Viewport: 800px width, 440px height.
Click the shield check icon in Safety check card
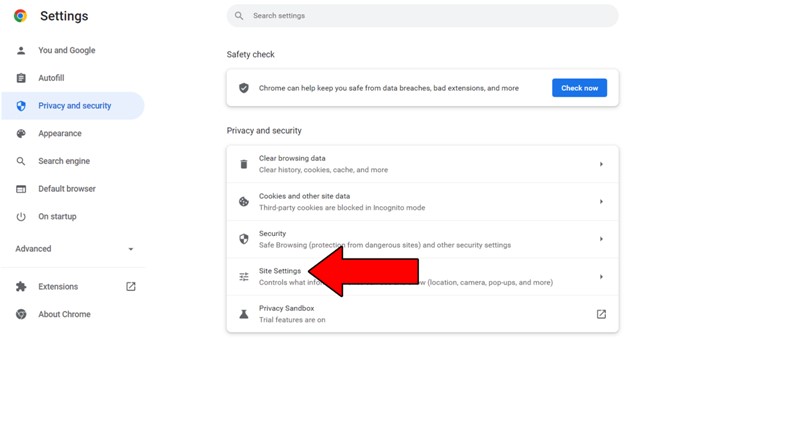point(244,88)
